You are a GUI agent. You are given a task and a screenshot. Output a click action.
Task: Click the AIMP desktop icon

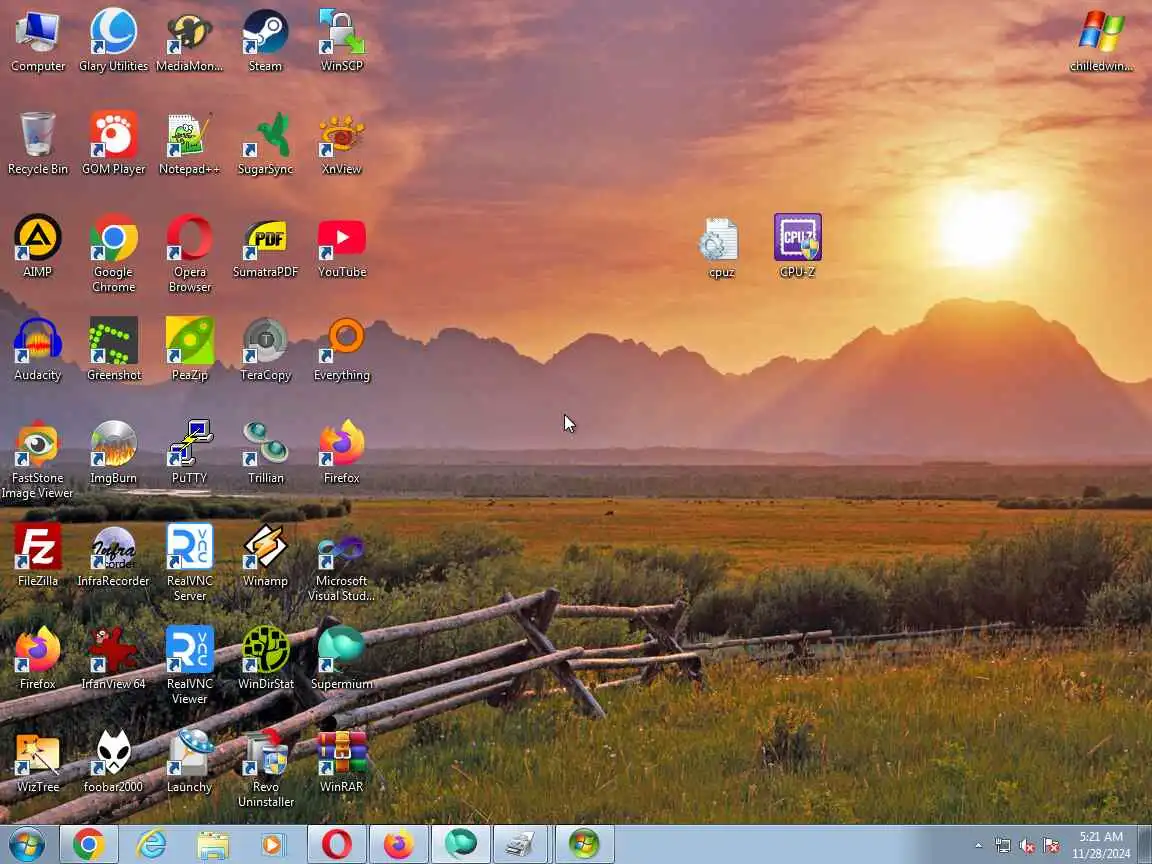pos(37,247)
